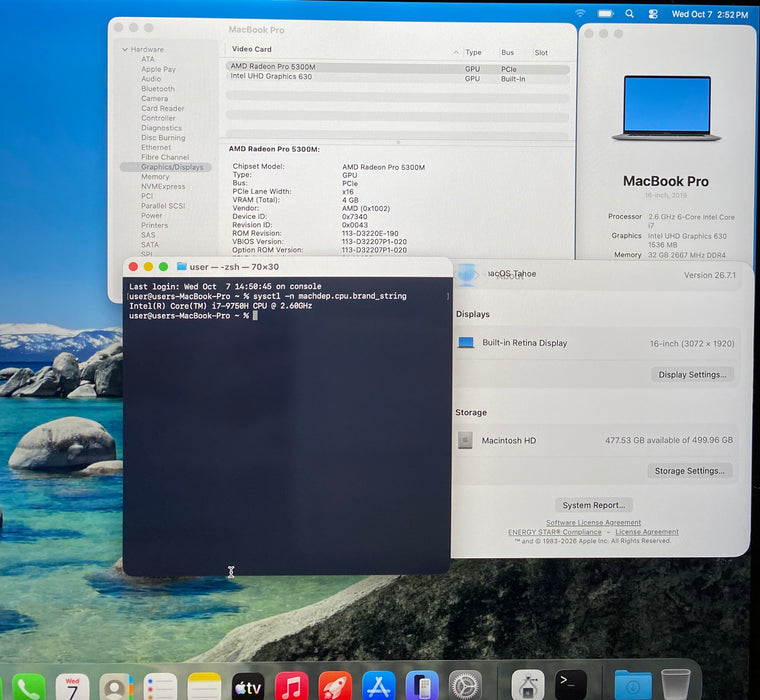Screen dimensions: 760x700
Task: Sort by the Type column header
Action: coord(473,52)
